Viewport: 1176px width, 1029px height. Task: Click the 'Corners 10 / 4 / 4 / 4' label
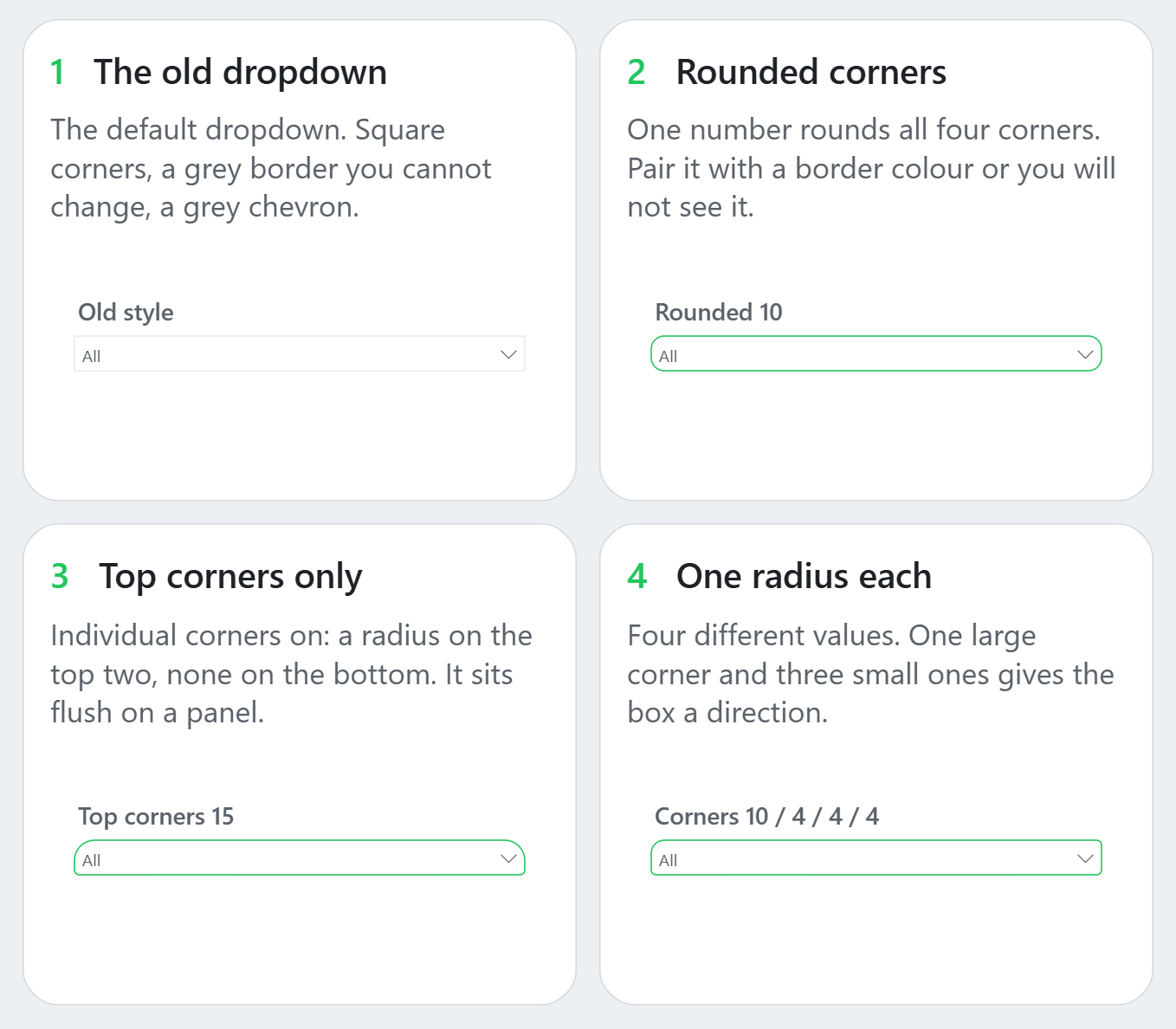766,816
